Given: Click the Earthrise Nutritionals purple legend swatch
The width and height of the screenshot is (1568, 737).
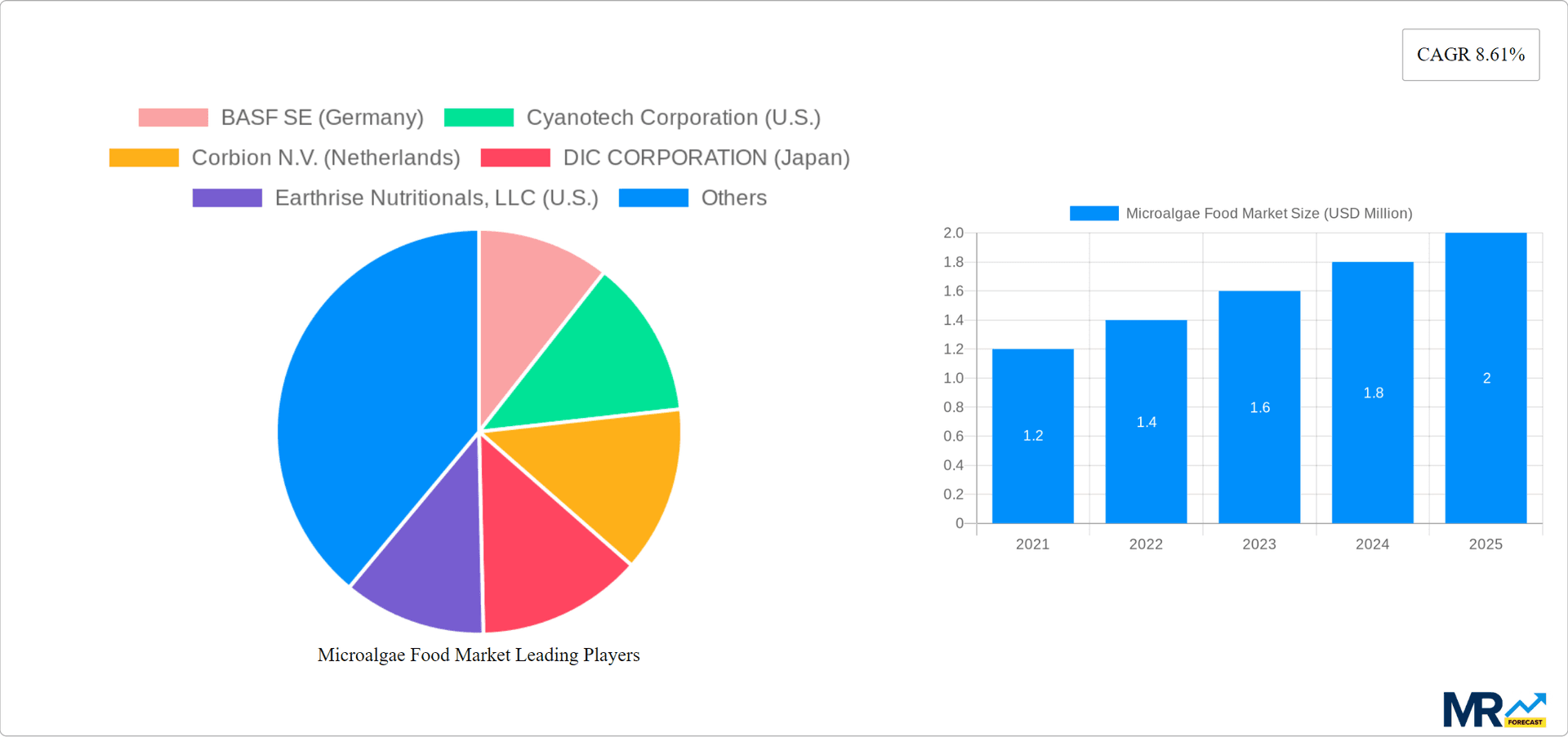Looking at the screenshot, I should tap(227, 197).
